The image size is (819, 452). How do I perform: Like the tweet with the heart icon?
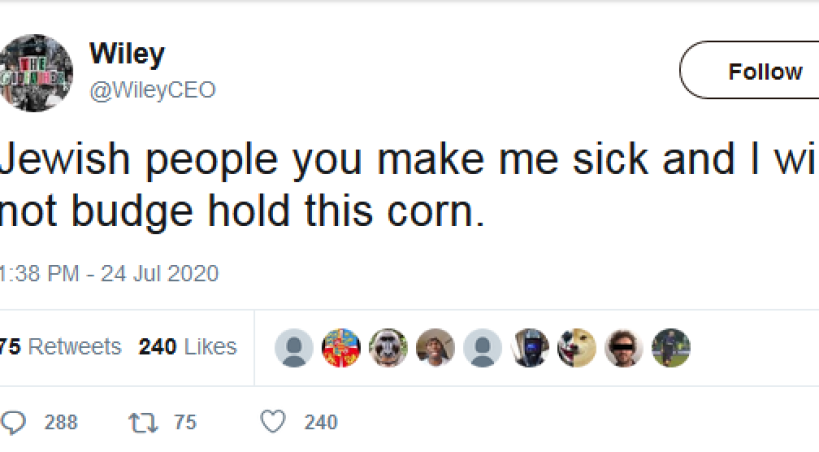(x=273, y=422)
